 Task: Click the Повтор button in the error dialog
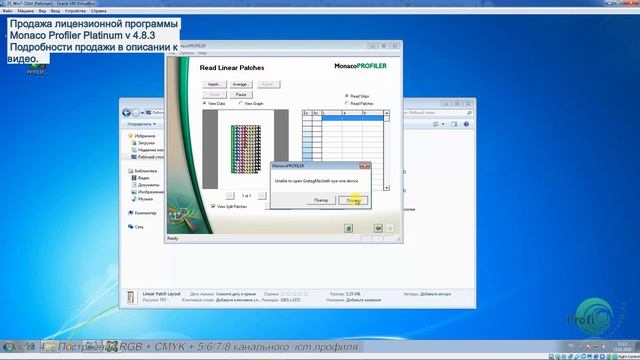(x=321, y=200)
